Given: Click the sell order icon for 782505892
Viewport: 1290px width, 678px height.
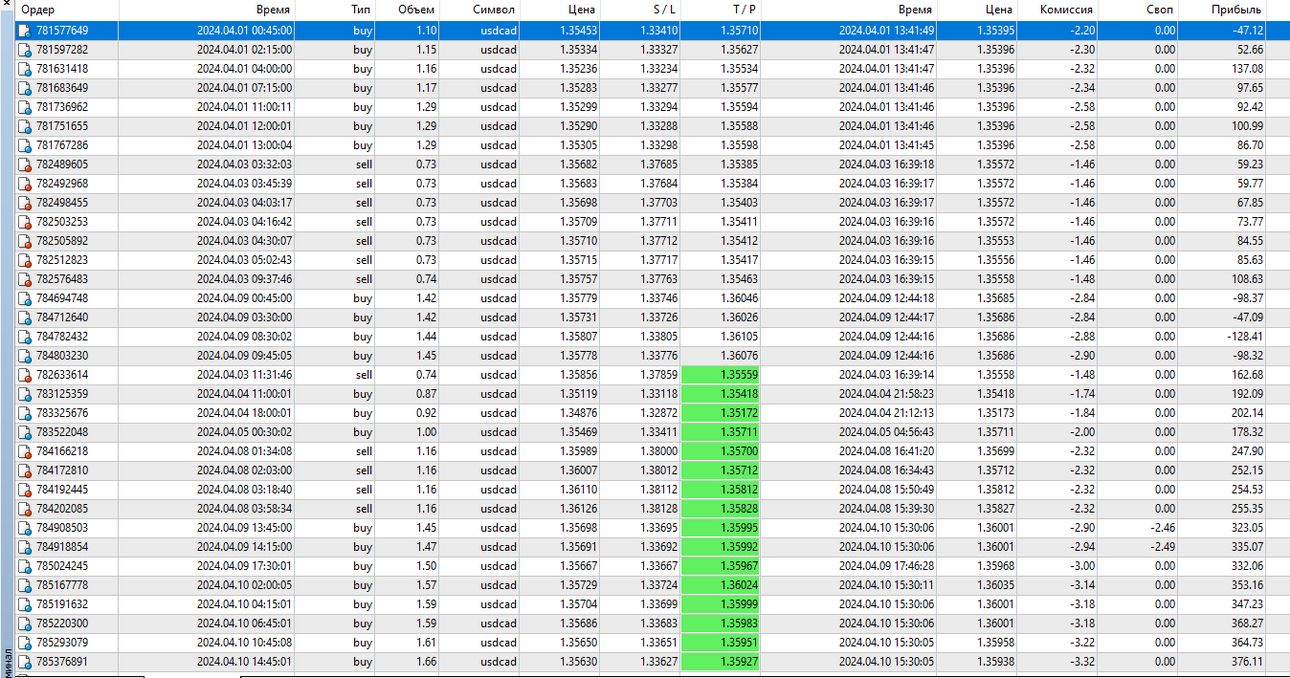Looking at the screenshot, I should click(24, 241).
